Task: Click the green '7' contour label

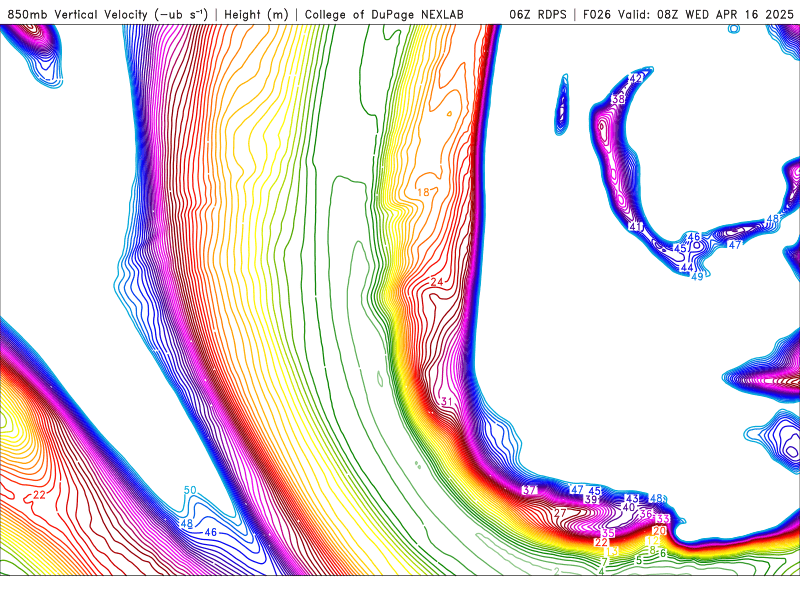Action: click(604, 563)
